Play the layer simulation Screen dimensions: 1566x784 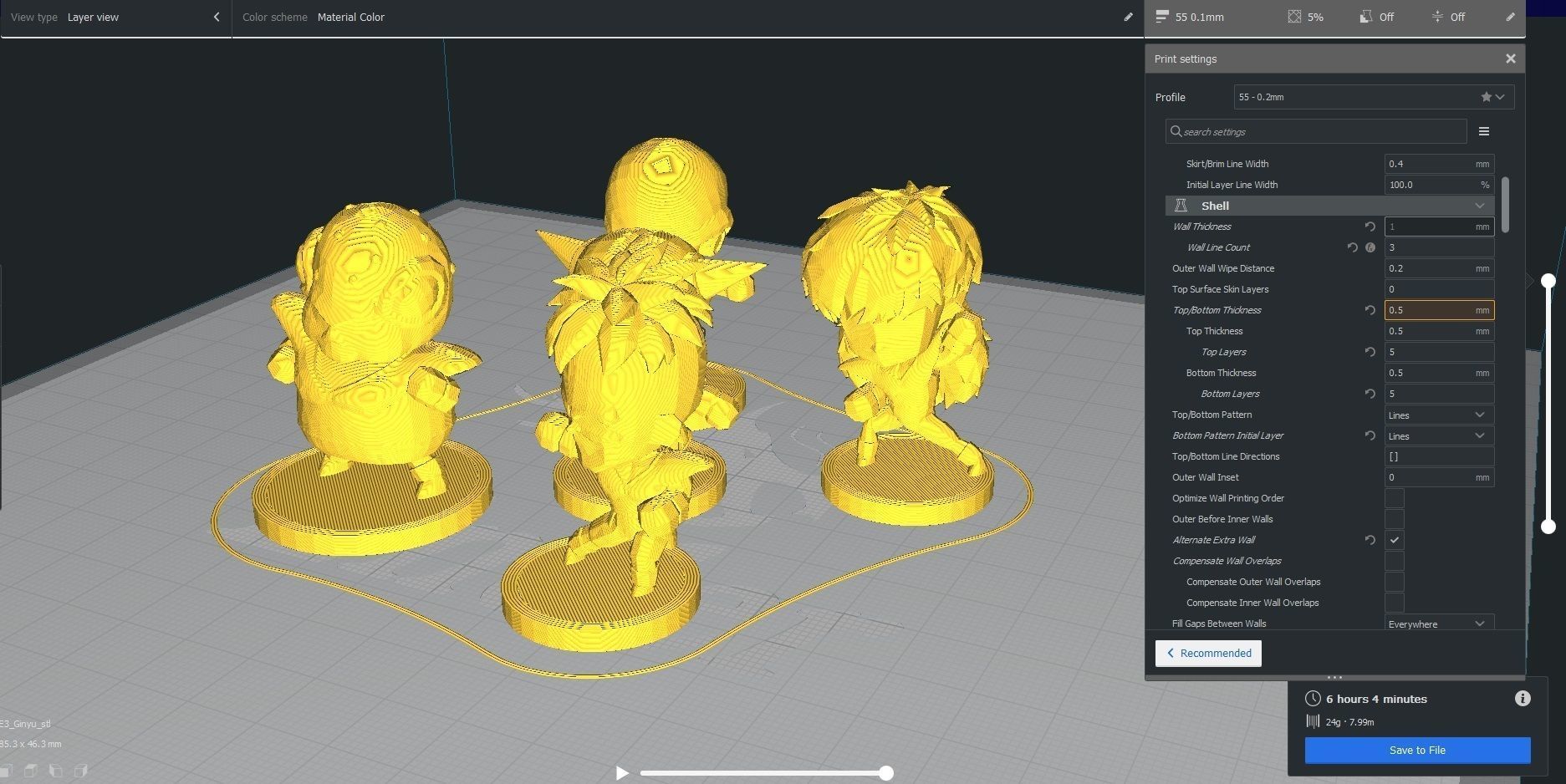tap(621, 773)
